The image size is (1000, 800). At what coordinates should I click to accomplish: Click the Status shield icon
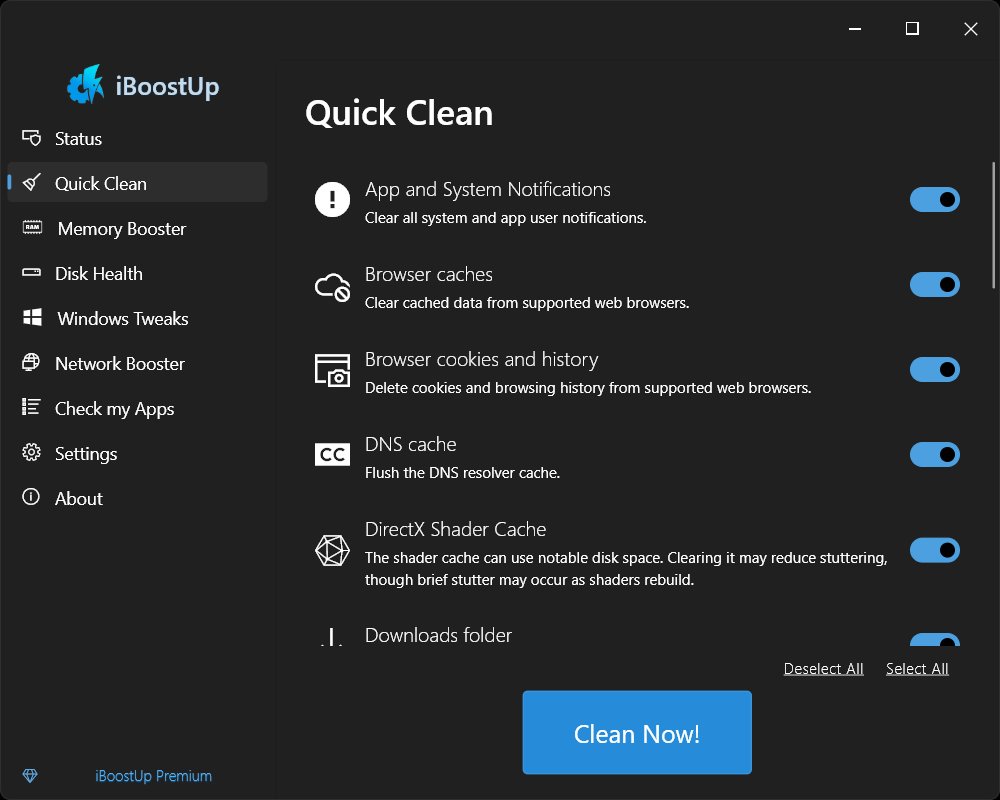(31, 138)
